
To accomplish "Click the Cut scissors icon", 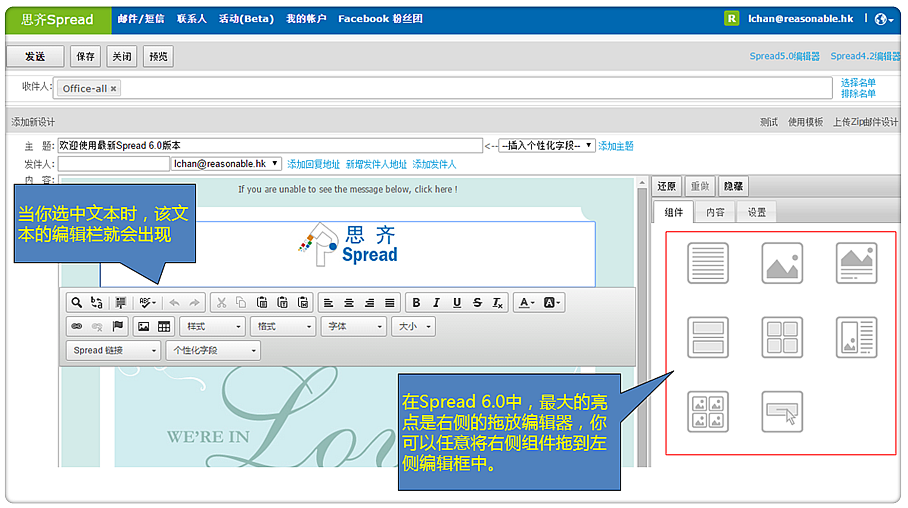I will coord(221,302).
